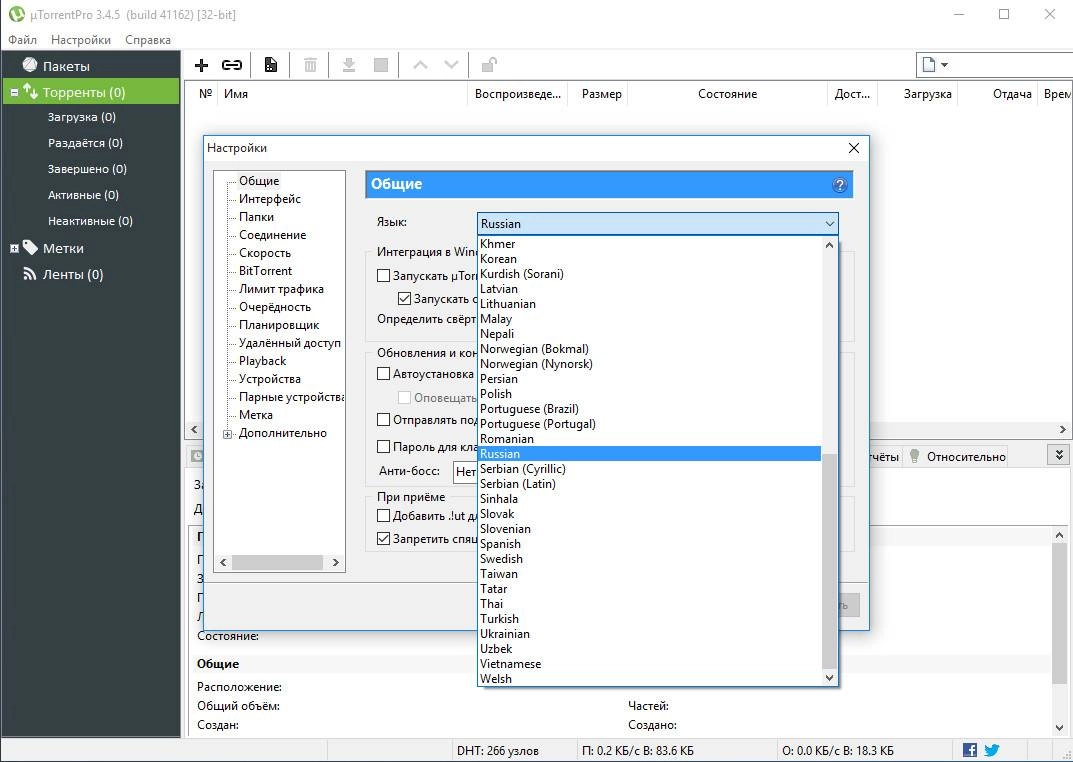Uncheck Запретить спящий режим checkbox
Screen dimensions: 1073x762
[382, 538]
